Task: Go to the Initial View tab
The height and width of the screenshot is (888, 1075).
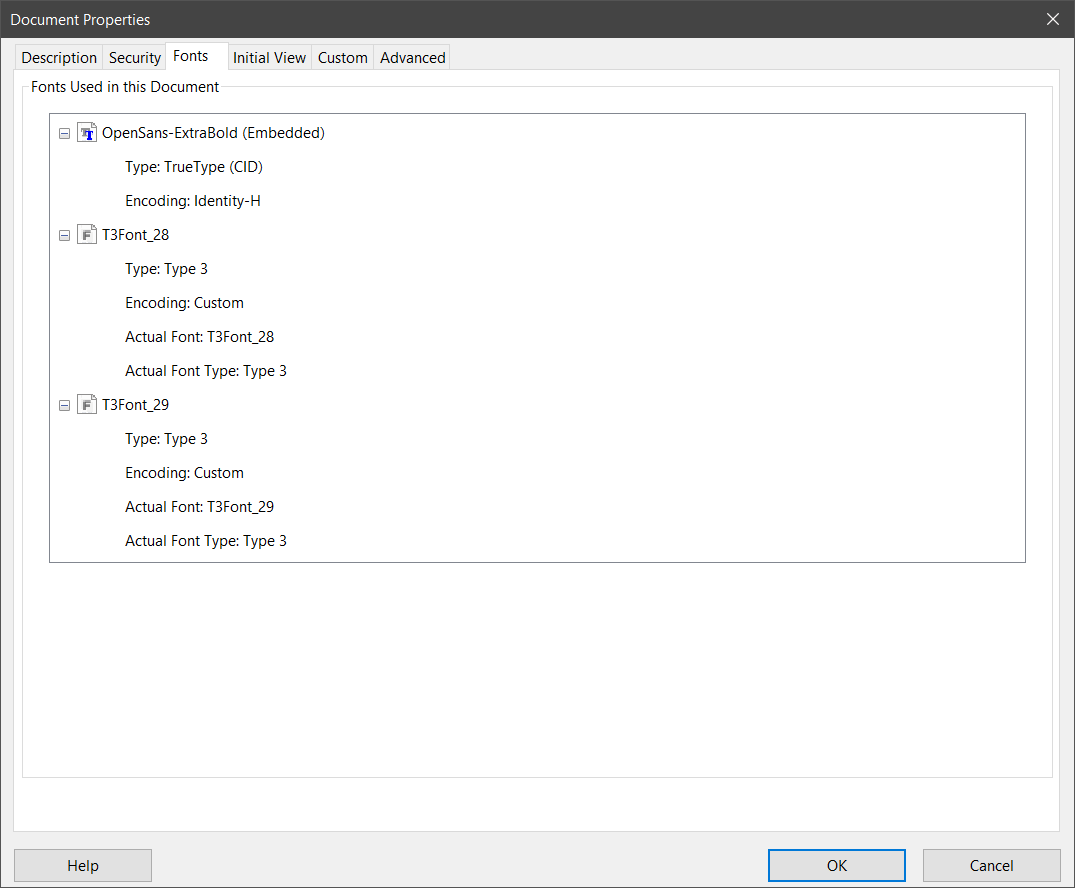Action: (269, 58)
